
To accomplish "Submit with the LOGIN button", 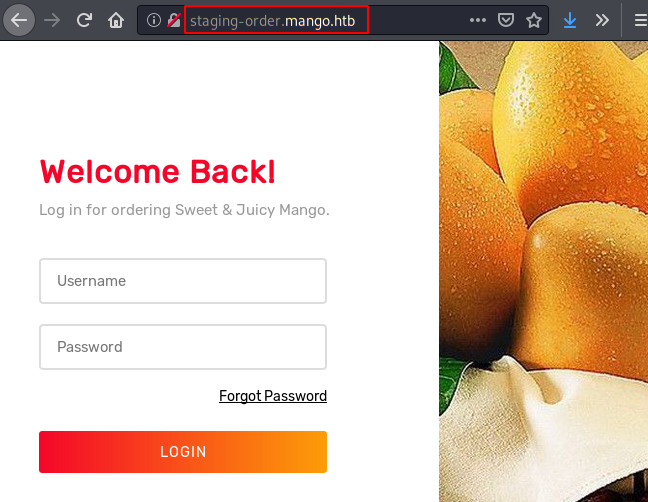I will [x=183, y=452].
